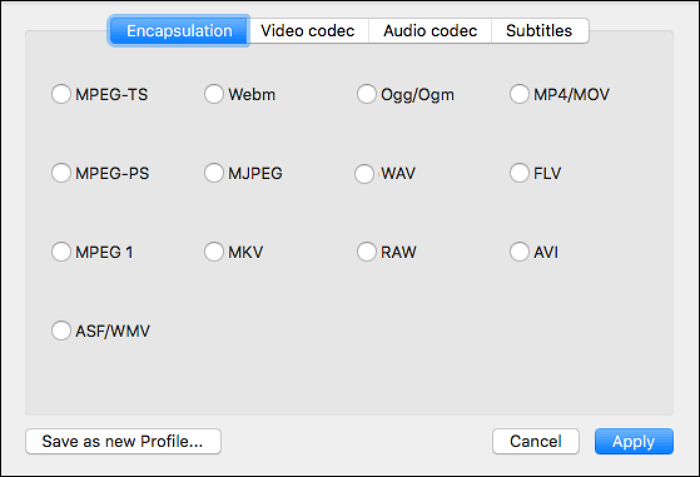Screen dimensions: 700x477
Task: Select the MPEG-PS radio button
Action: (61, 173)
